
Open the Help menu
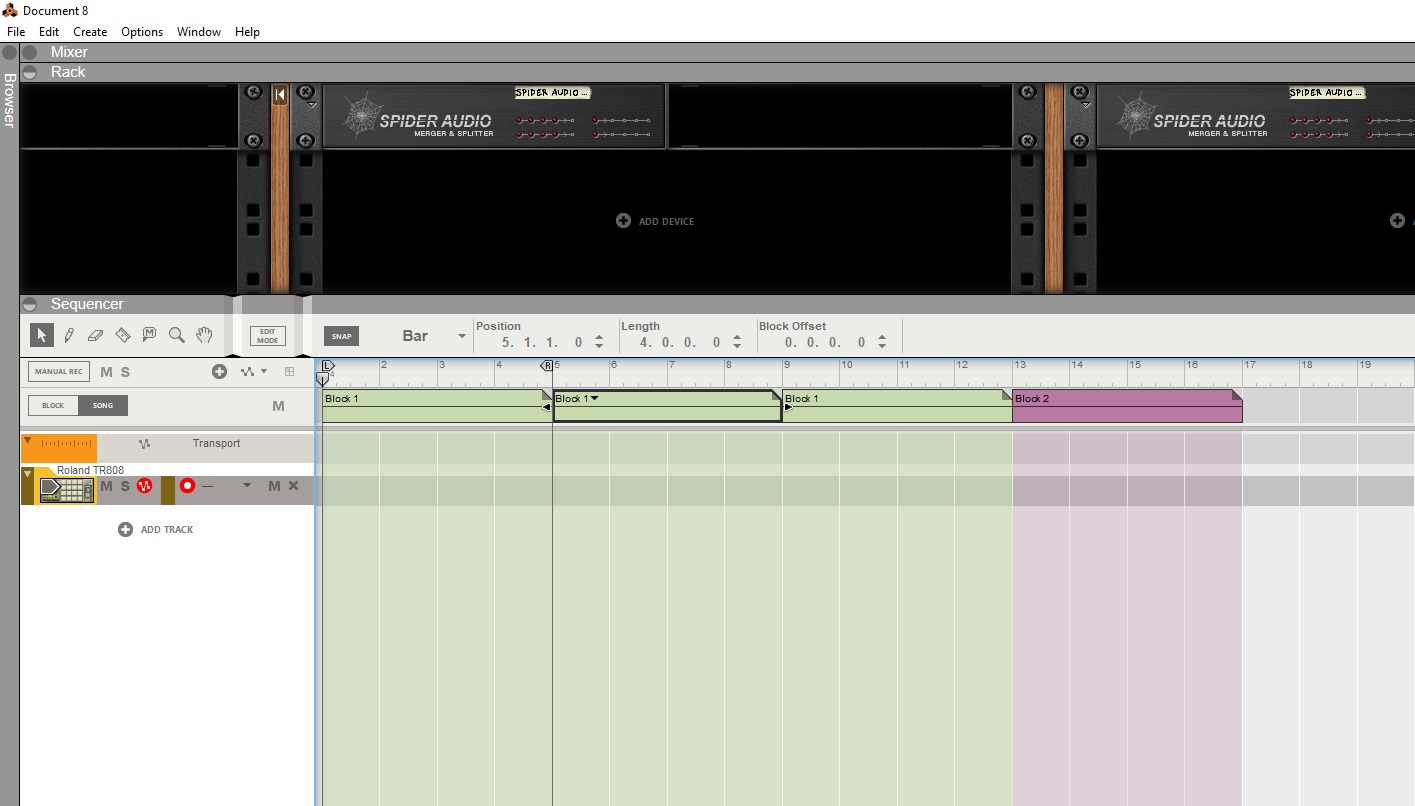pyautogui.click(x=247, y=32)
